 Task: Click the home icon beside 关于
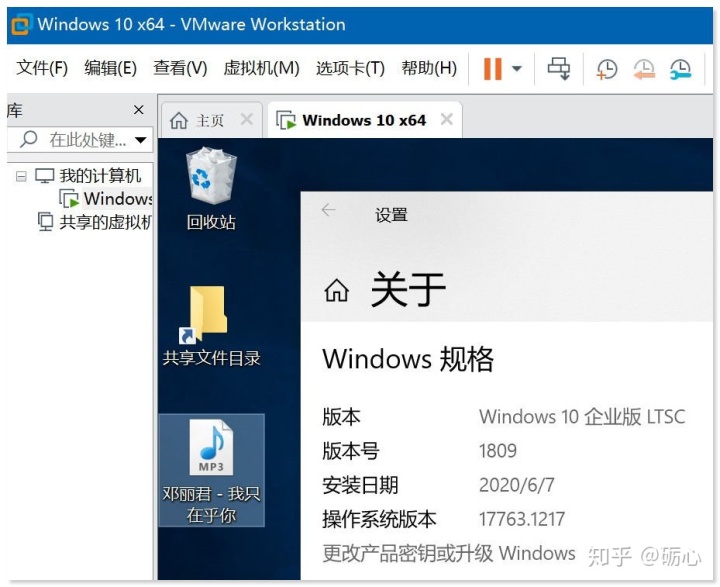coord(337,290)
